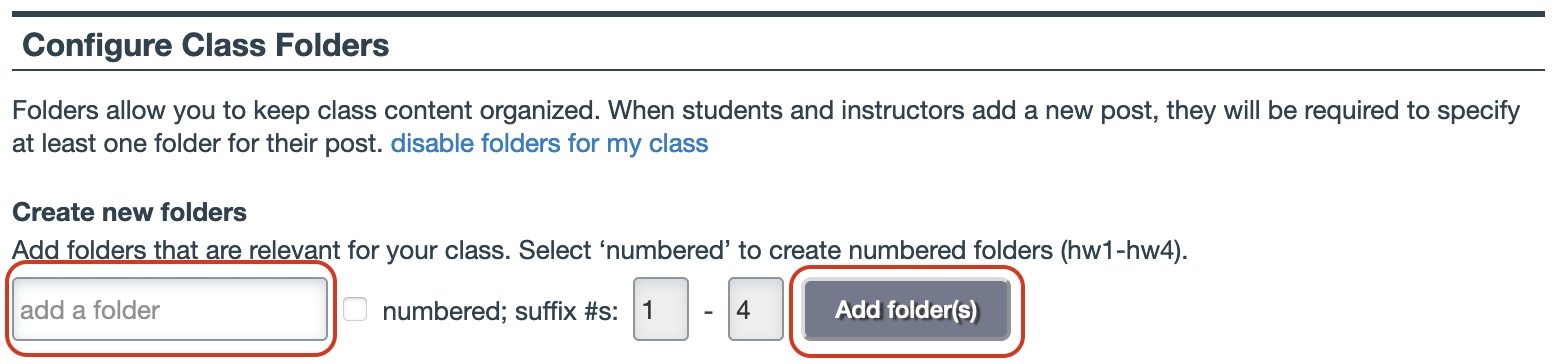The width and height of the screenshot is (1556, 364).
Task: Click the Configure Class Folders heading
Action: [205, 46]
